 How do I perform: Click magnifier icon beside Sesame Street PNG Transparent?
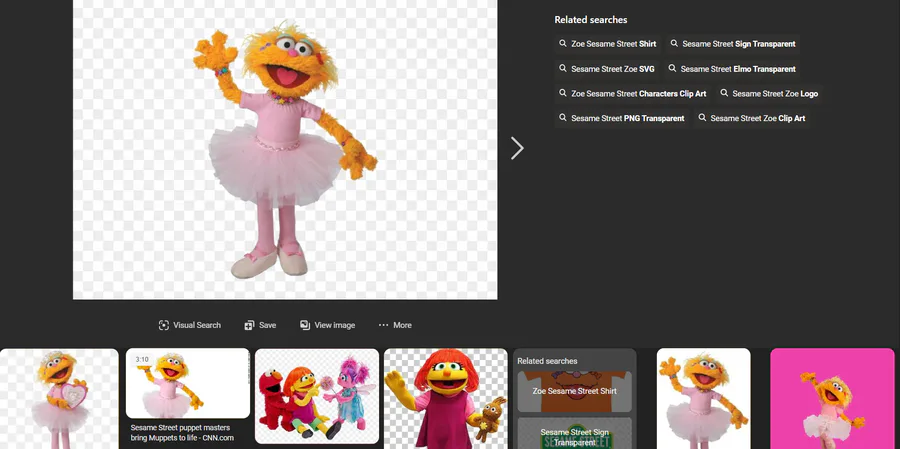point(563,118)
